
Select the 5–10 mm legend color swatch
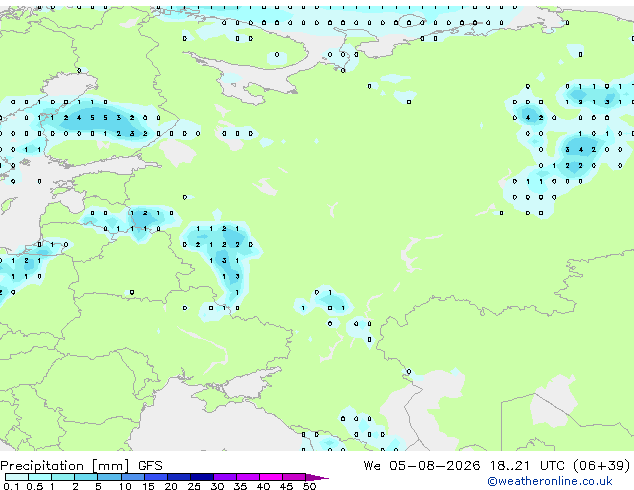(109, 477)
